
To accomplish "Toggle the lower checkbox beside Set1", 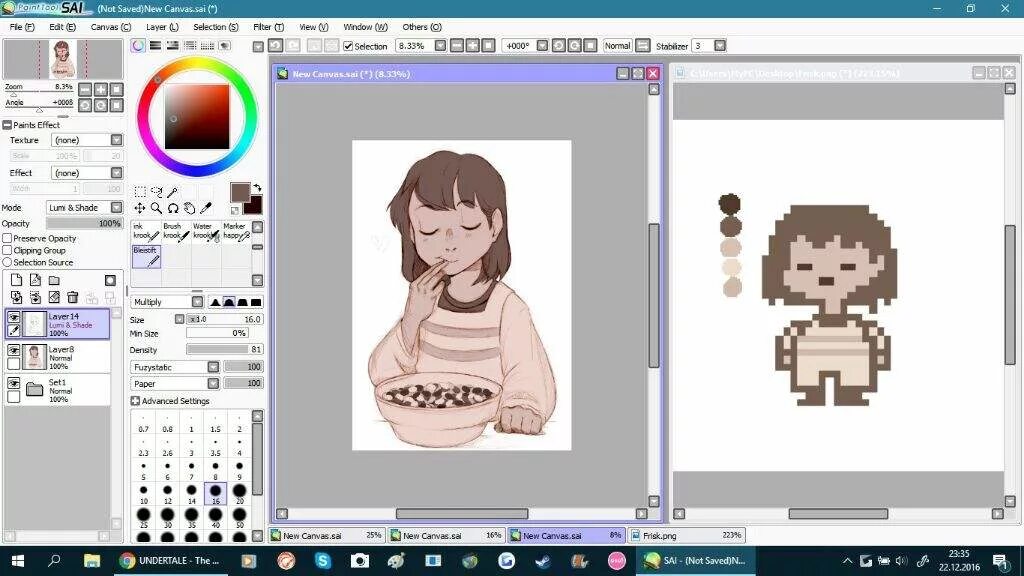I will tap(14, 396).
